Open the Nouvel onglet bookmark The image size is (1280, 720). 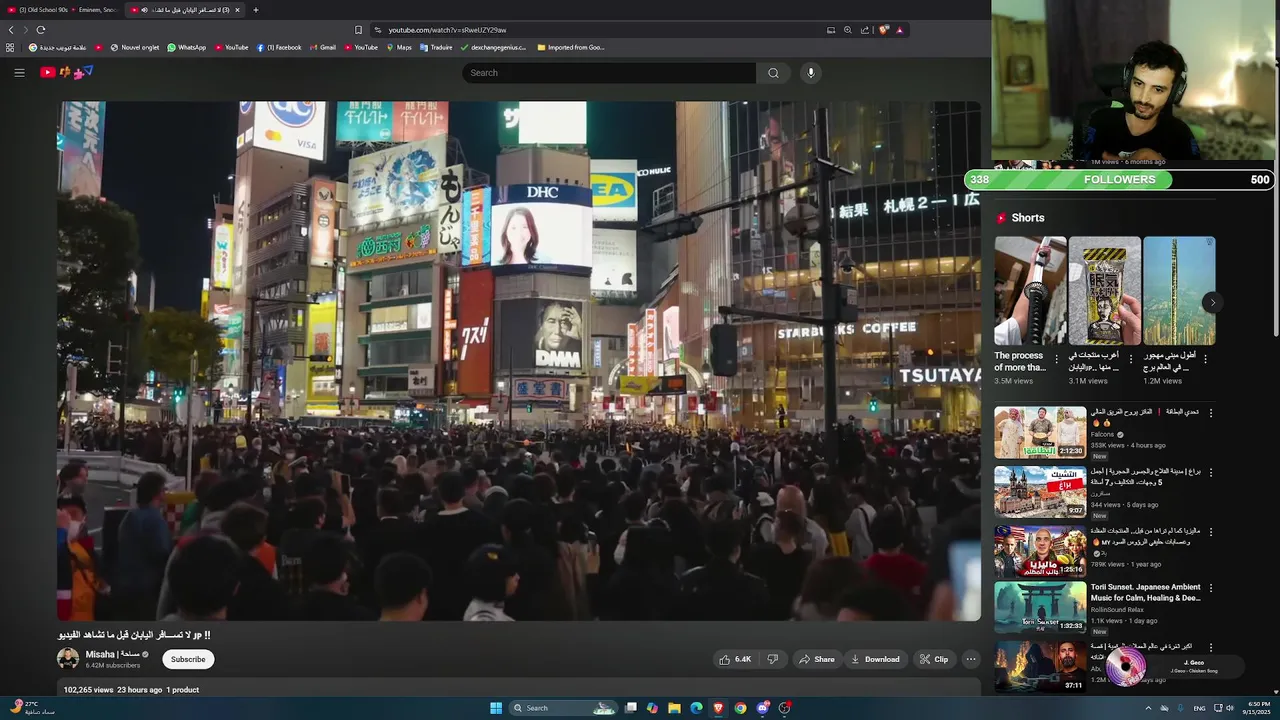(x=135, y=47)
